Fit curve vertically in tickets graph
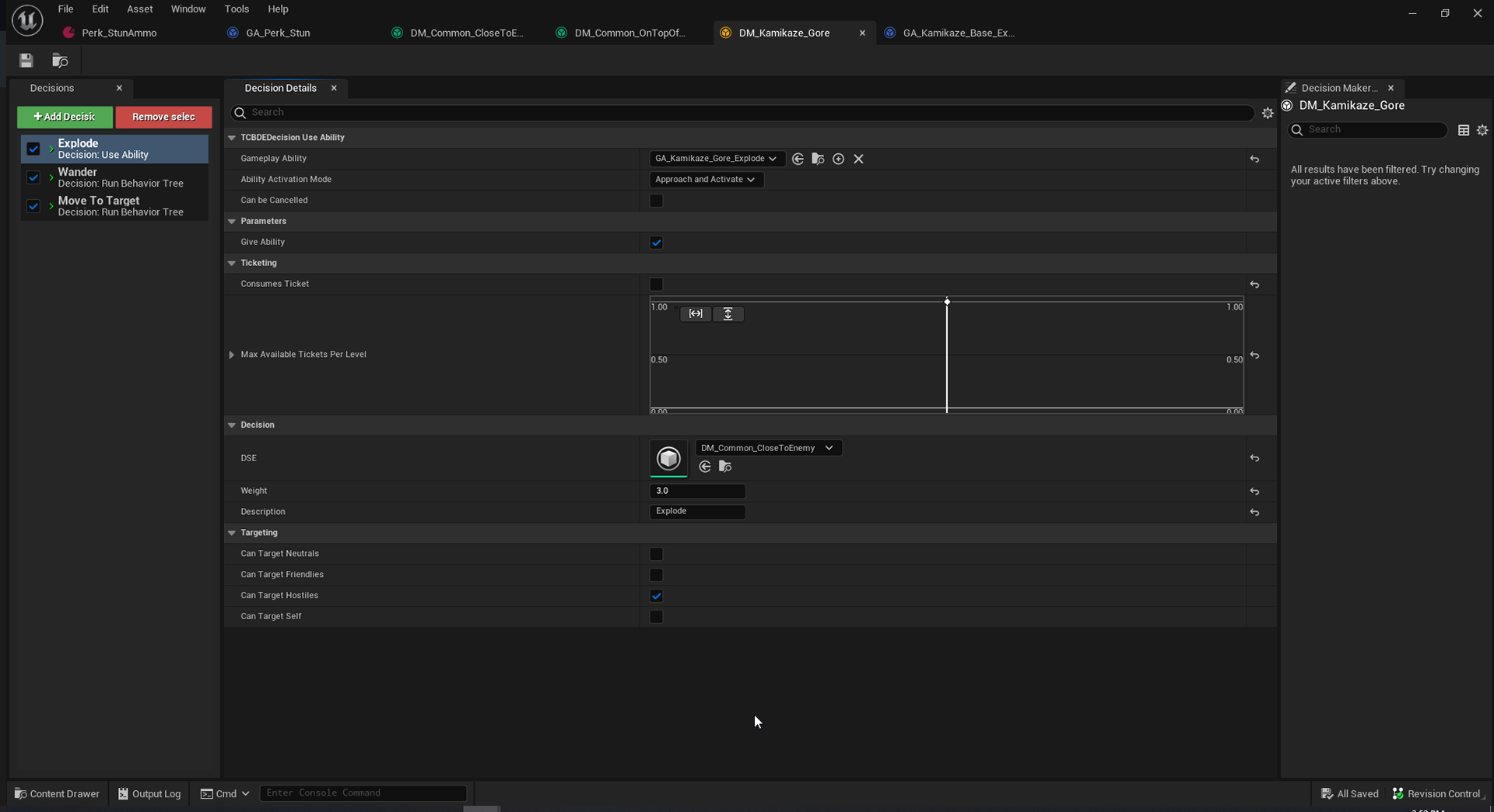Viewport: 1494px width, 812px height. click(x=728, y=313)
